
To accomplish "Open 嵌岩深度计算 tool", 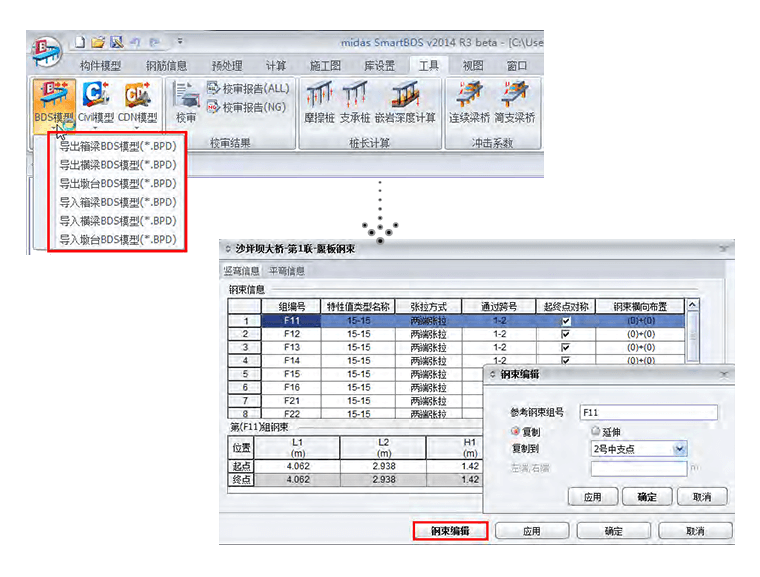I will pyautogui.click(x=405, y=103).
